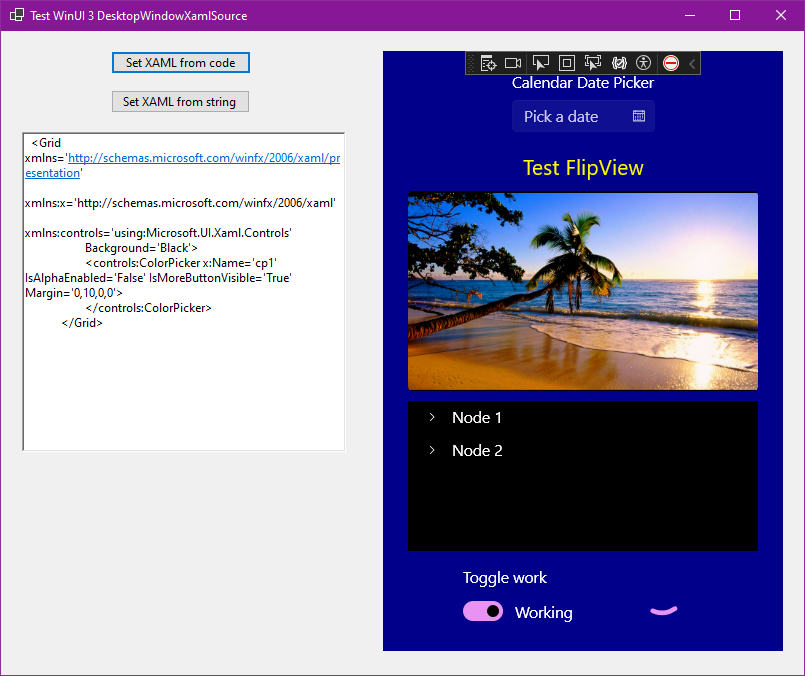Click the pink curved slider control
This screenshot has height=676, width=805.
(663, 610)
